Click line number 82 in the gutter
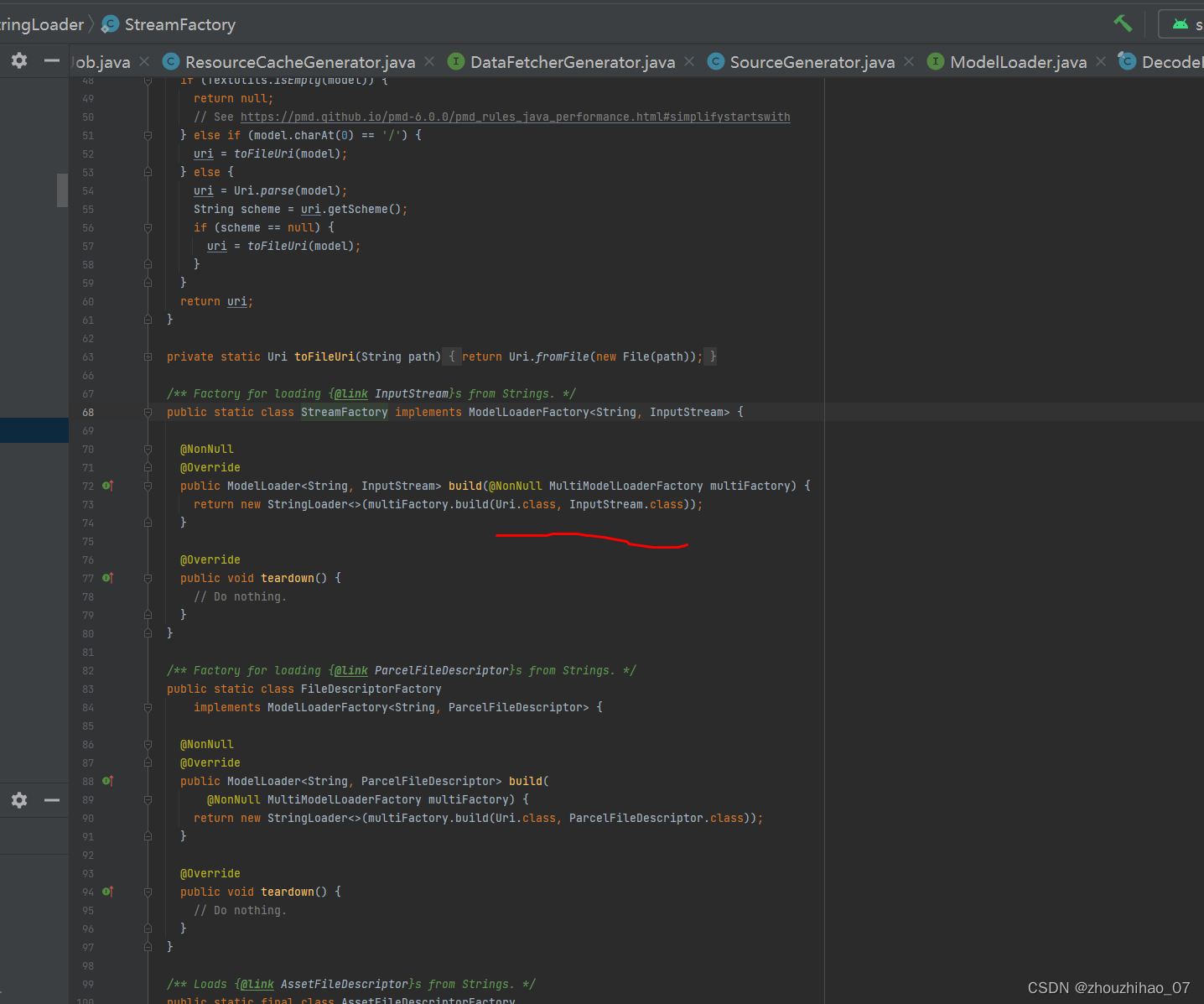1204x1004 pixels. (x=88, y=670)
